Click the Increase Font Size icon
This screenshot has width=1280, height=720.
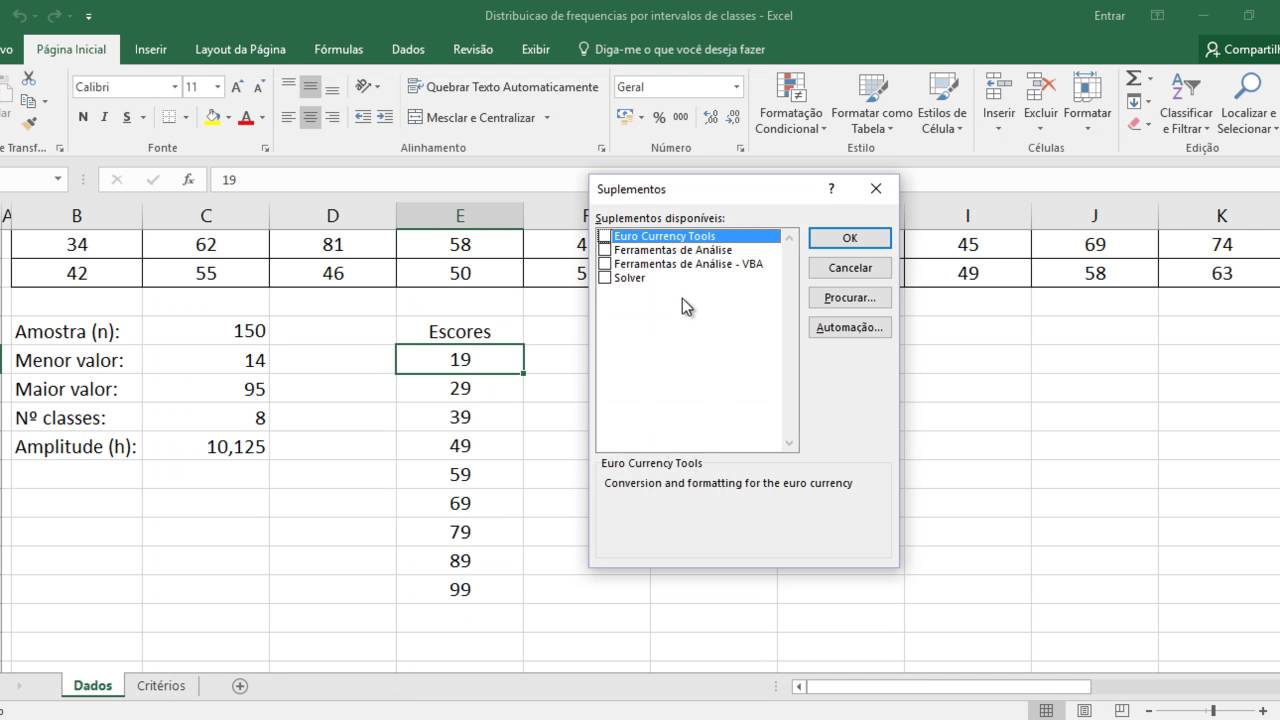[237, 87]
